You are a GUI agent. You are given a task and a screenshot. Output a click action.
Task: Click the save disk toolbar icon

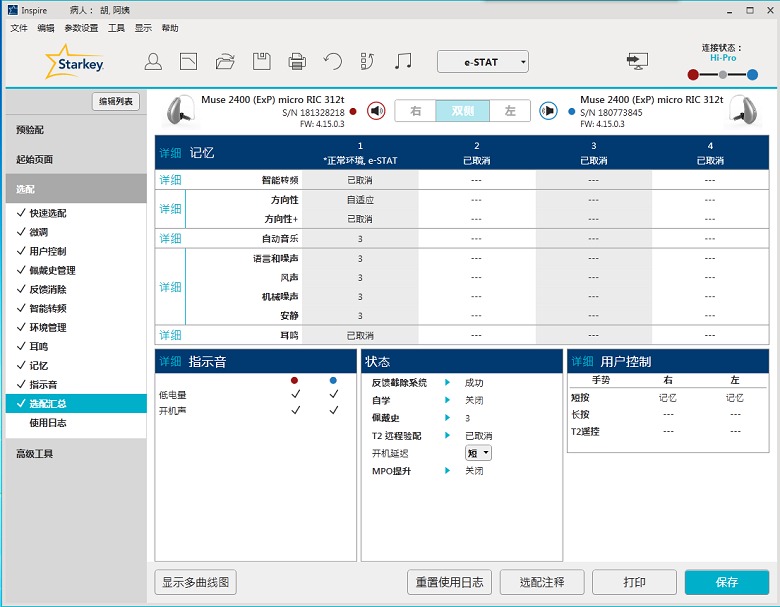click(261, 62)
